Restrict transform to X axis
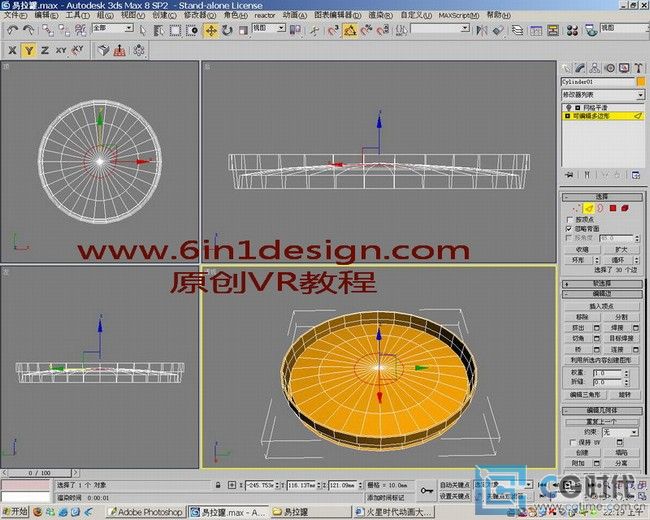650x520 pixels. [x=12, y=51]
